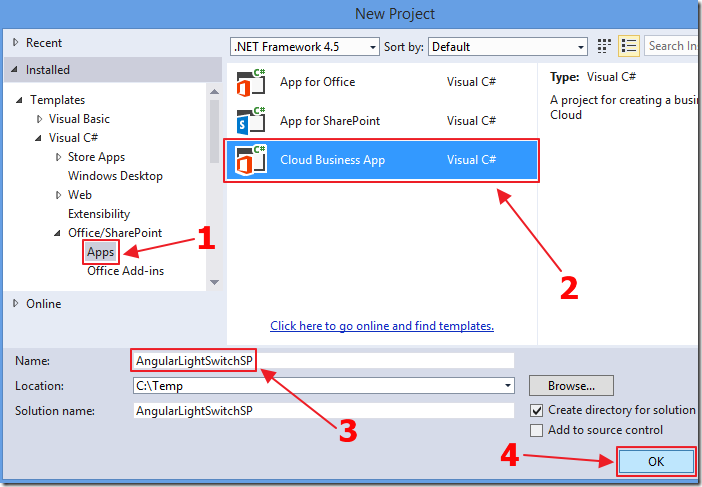Expand the Web node arrow

click(58, 195)
